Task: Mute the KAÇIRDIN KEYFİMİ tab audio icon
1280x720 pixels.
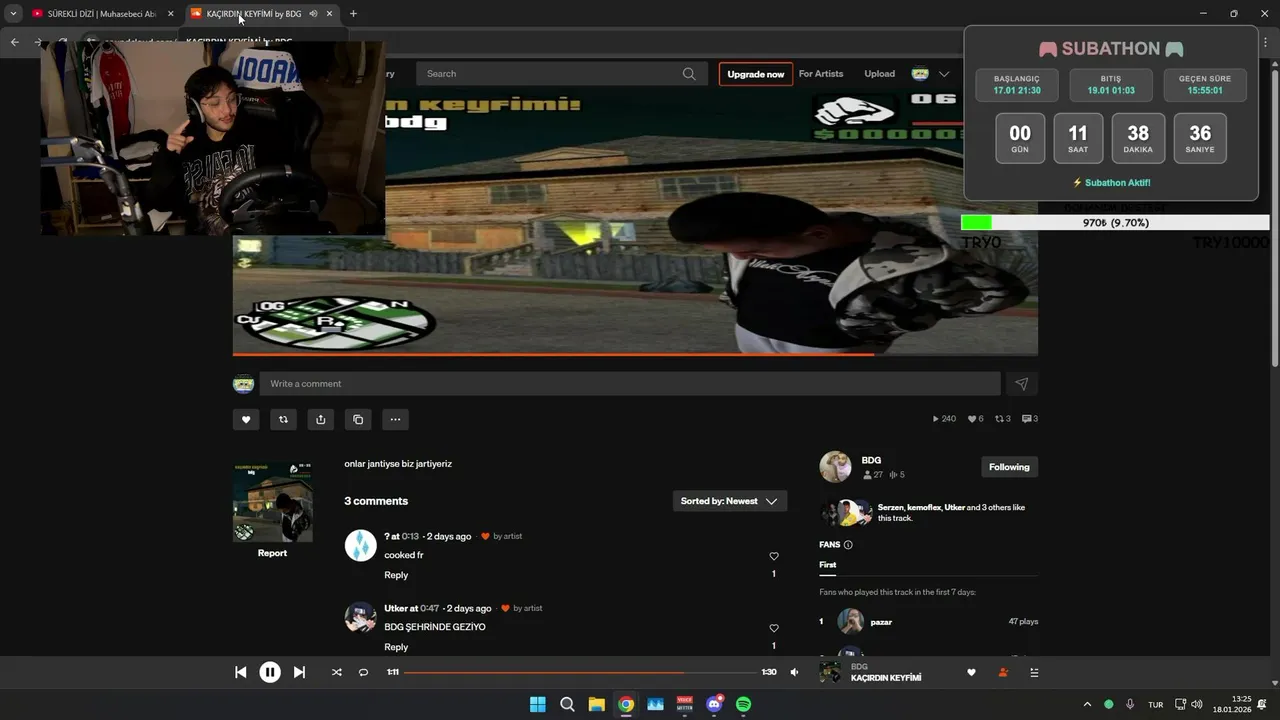Action: point(313,14)
